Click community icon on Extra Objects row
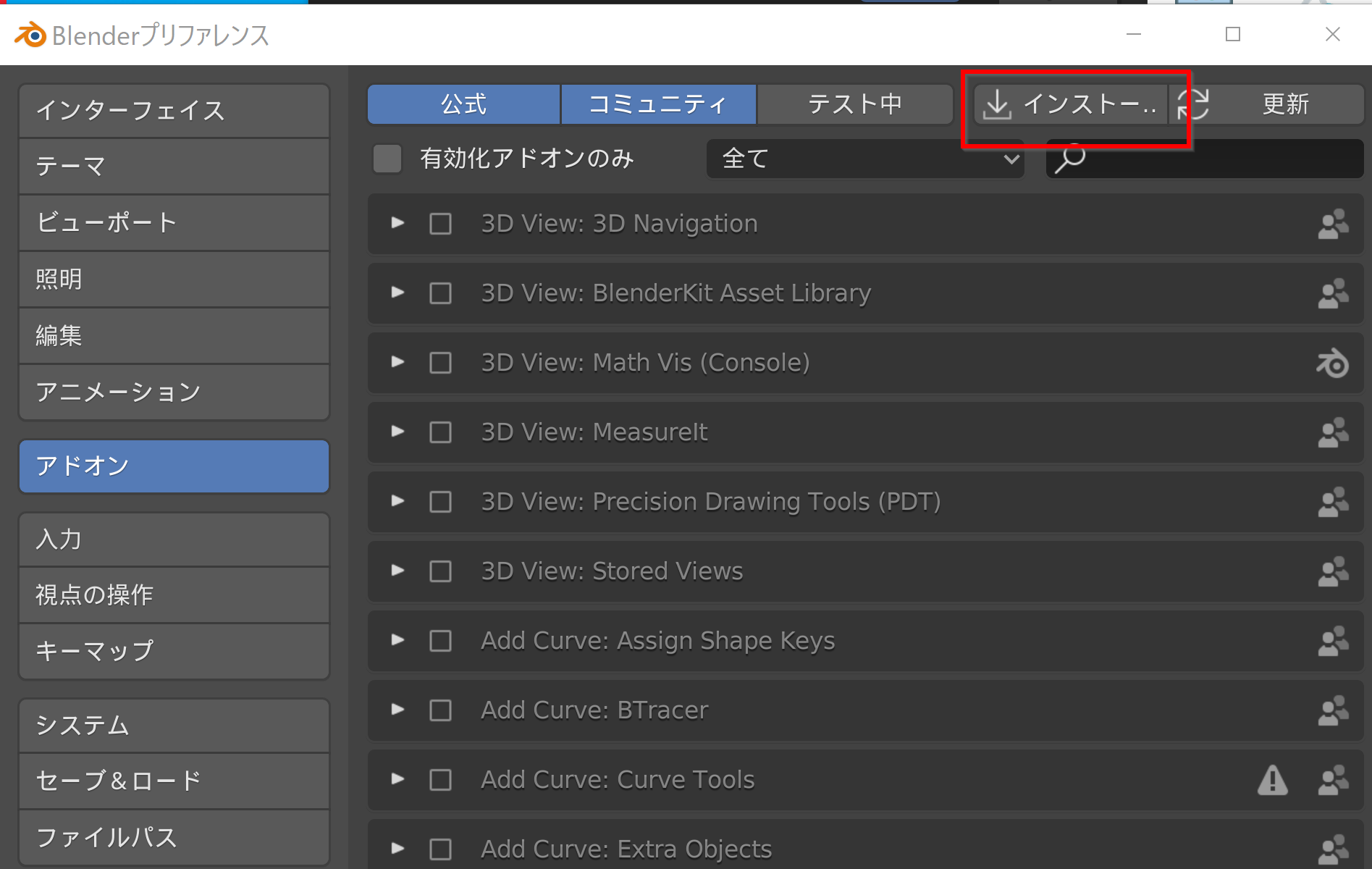 click(x=1333, y=849)
